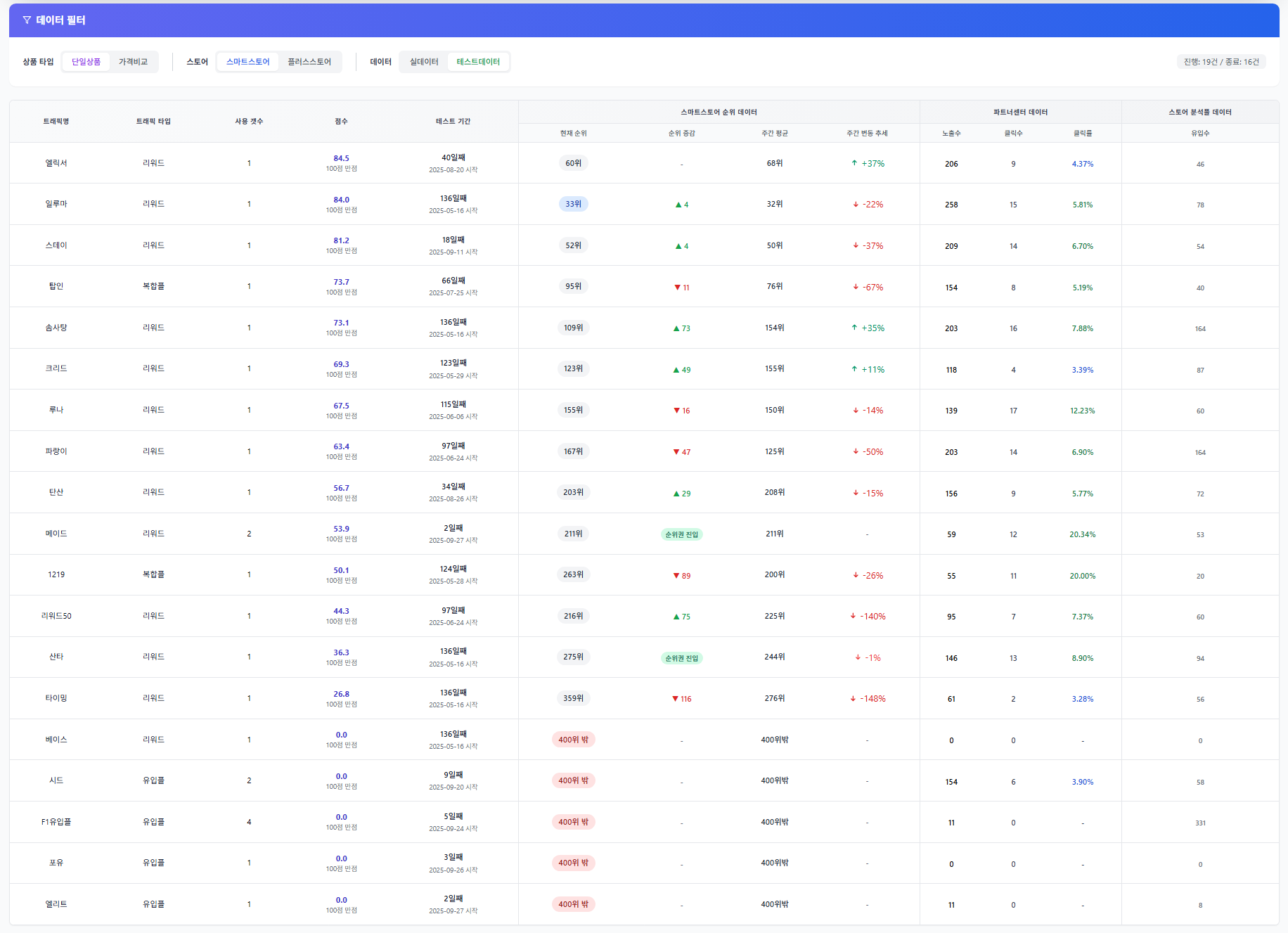Click the 현재 순위 column header
Viewport: 1288px width, 933px height.
(573, 134)
